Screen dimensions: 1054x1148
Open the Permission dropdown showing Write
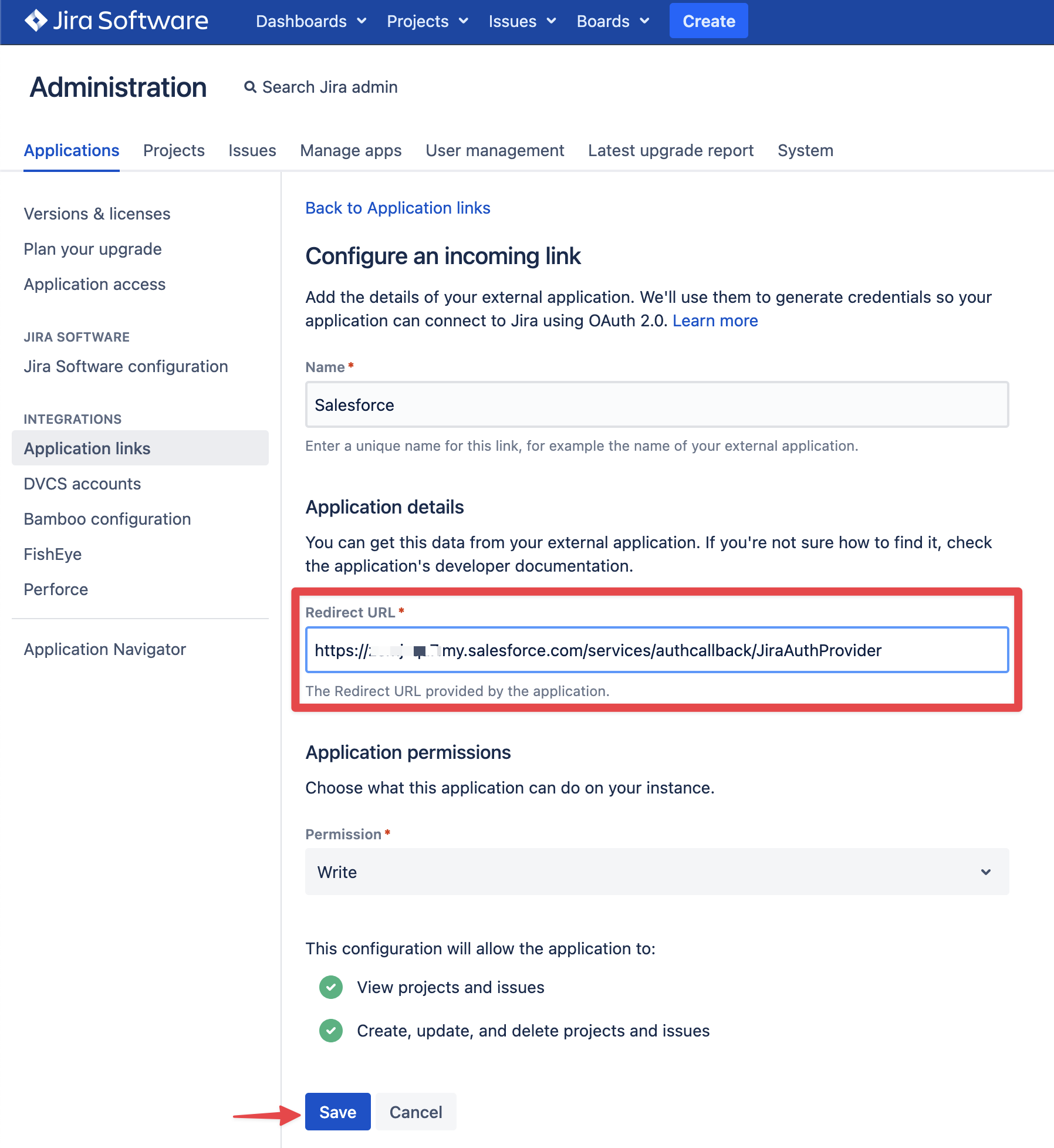click(x=657, y=872)
